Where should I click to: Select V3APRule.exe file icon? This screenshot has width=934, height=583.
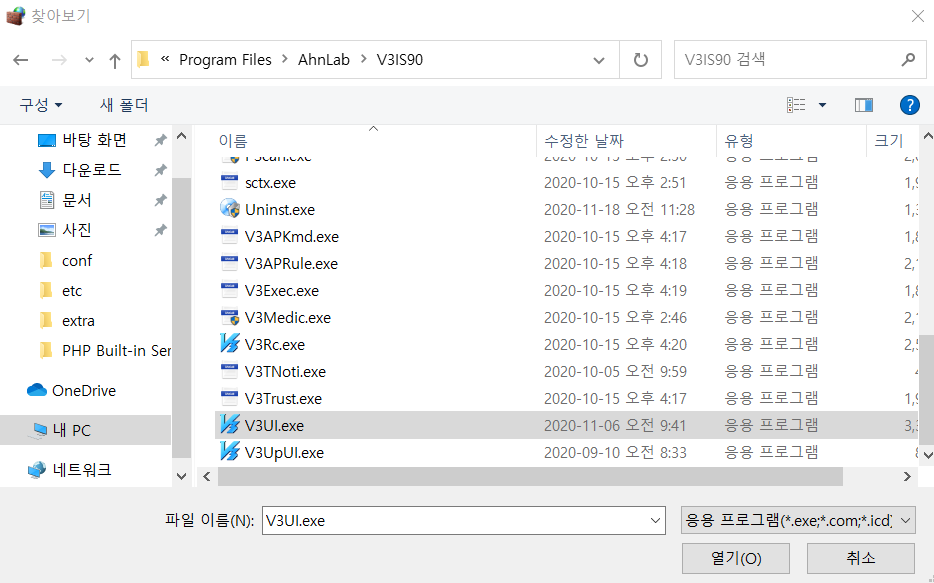click(229, 263)
